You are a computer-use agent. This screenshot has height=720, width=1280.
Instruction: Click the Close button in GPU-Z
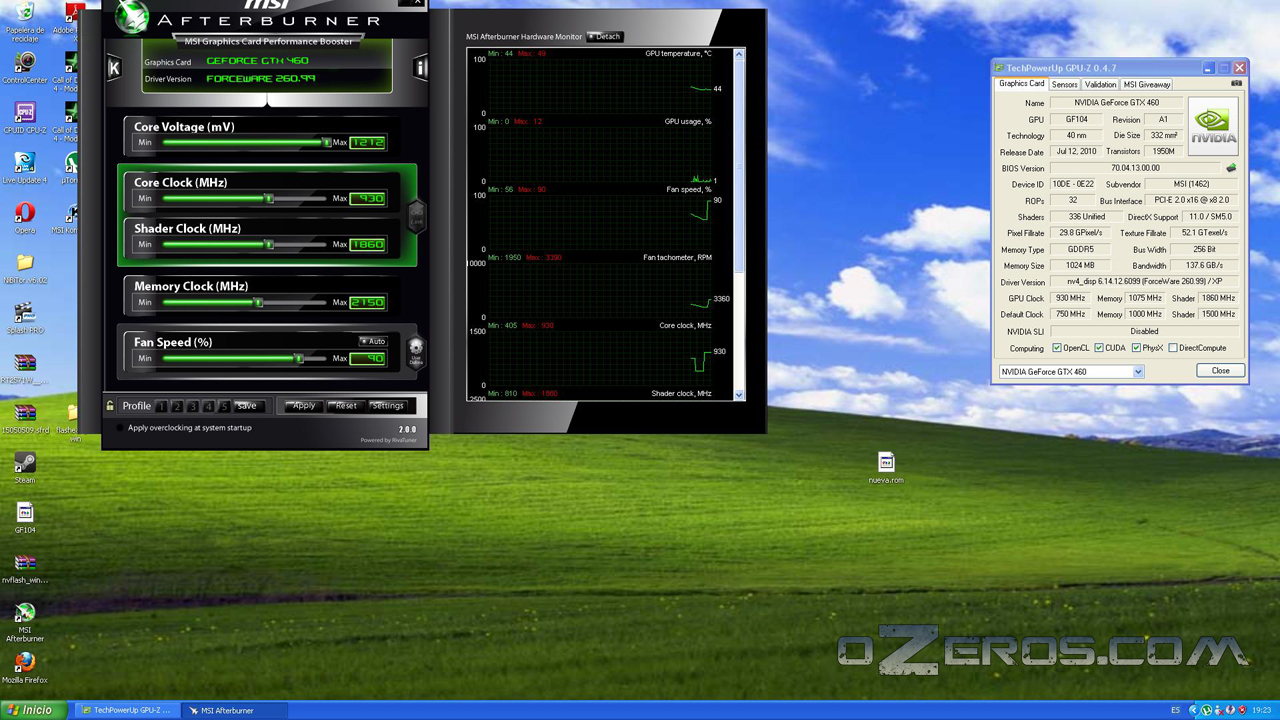(1221, 371)
